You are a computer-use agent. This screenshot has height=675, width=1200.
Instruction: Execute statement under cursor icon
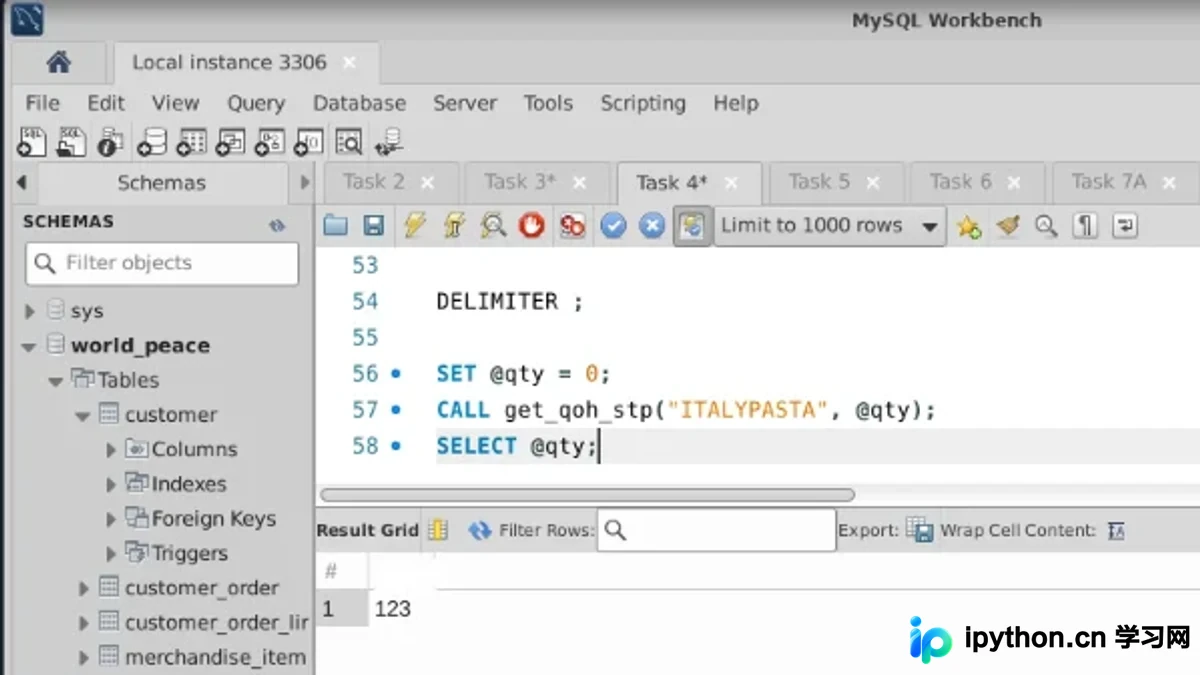click(x=453, y=226)
